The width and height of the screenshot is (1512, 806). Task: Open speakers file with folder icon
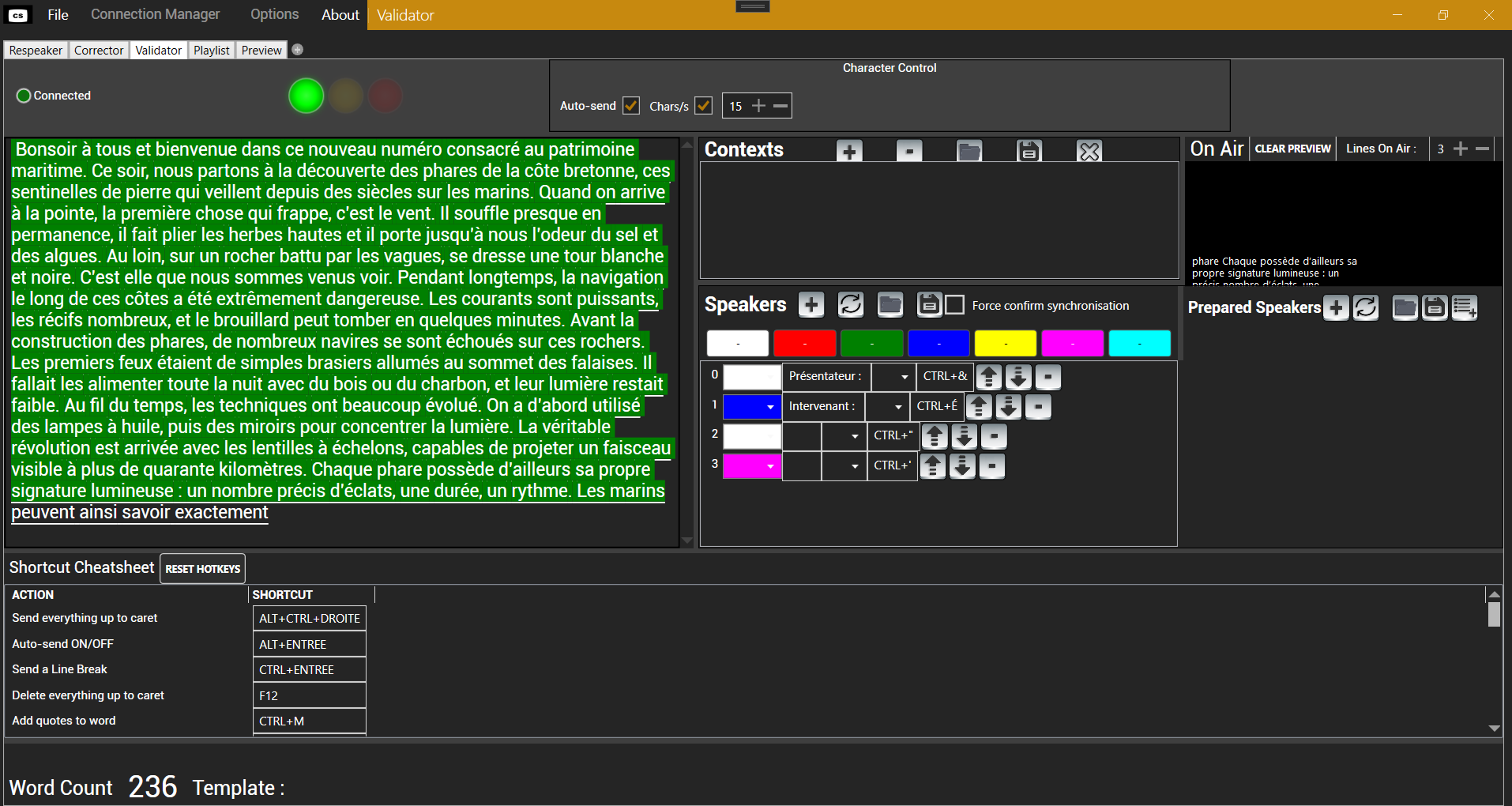[890, 304]
